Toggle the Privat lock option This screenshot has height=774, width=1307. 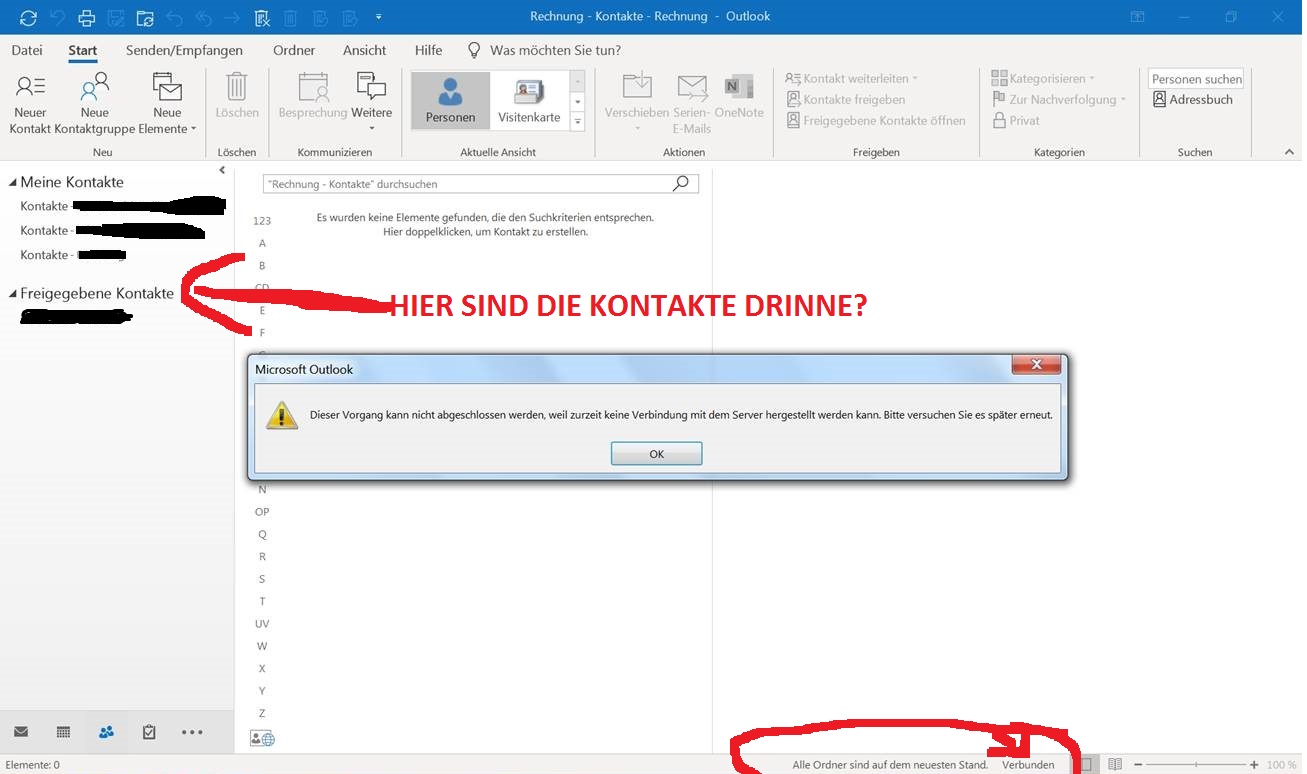pyautogui.click(x=1016, y=120)
